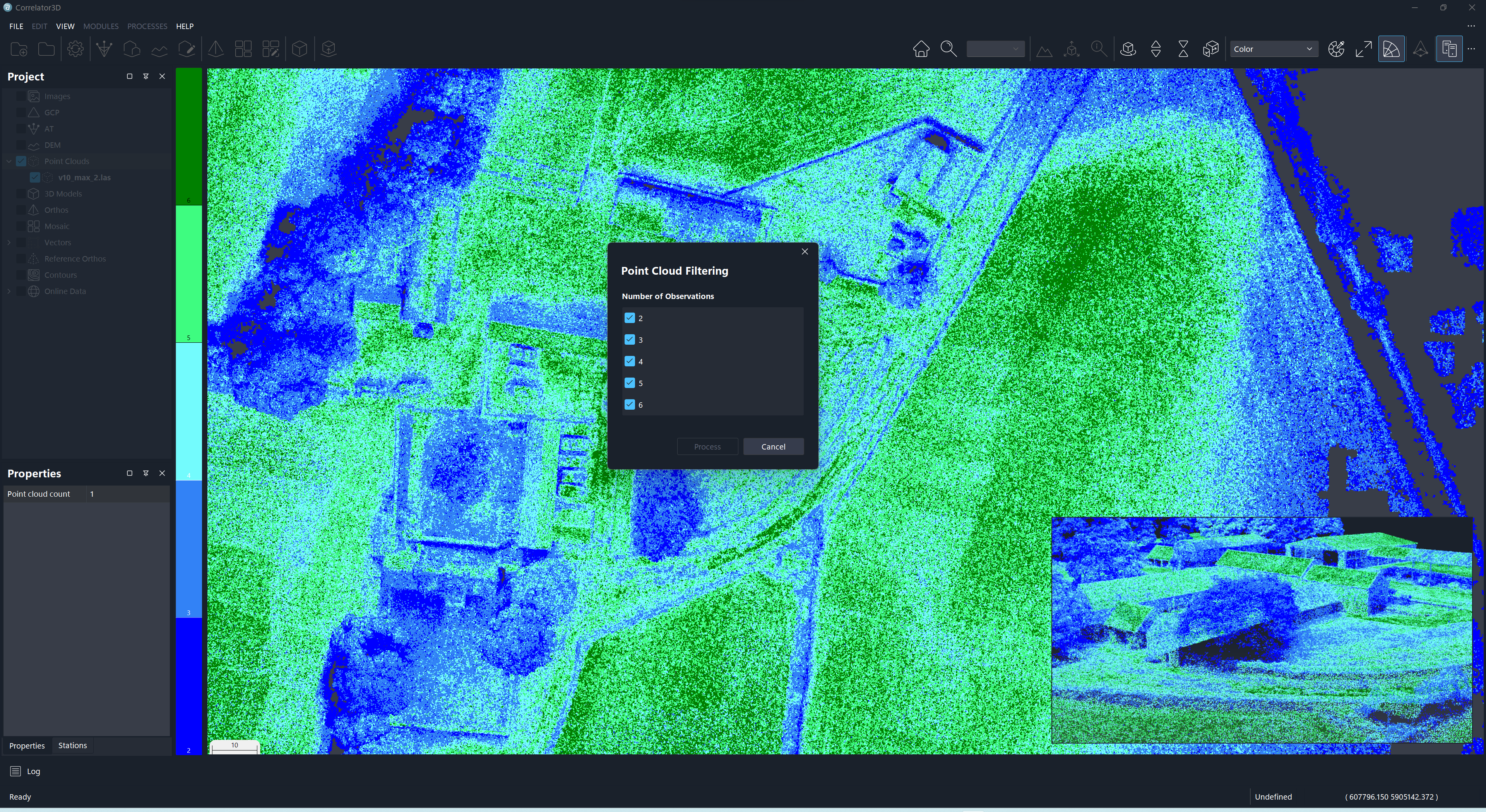Click the Home view icon

[x=921, y=48]
